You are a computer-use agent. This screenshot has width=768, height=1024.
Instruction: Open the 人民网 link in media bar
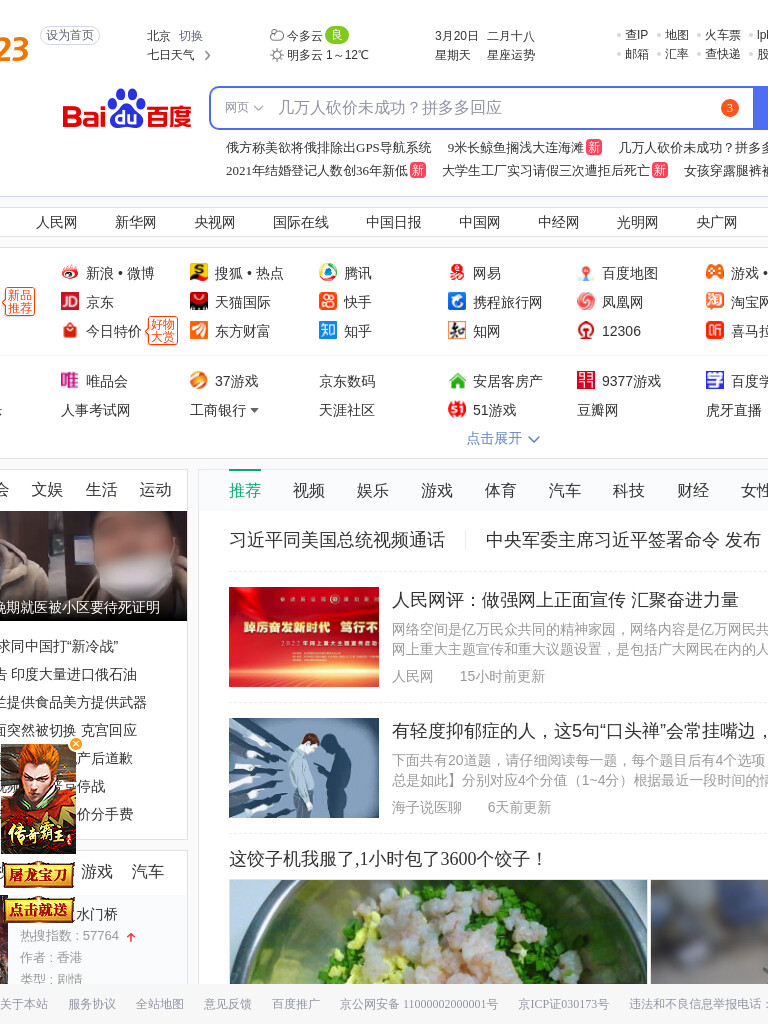click(56, 223)
